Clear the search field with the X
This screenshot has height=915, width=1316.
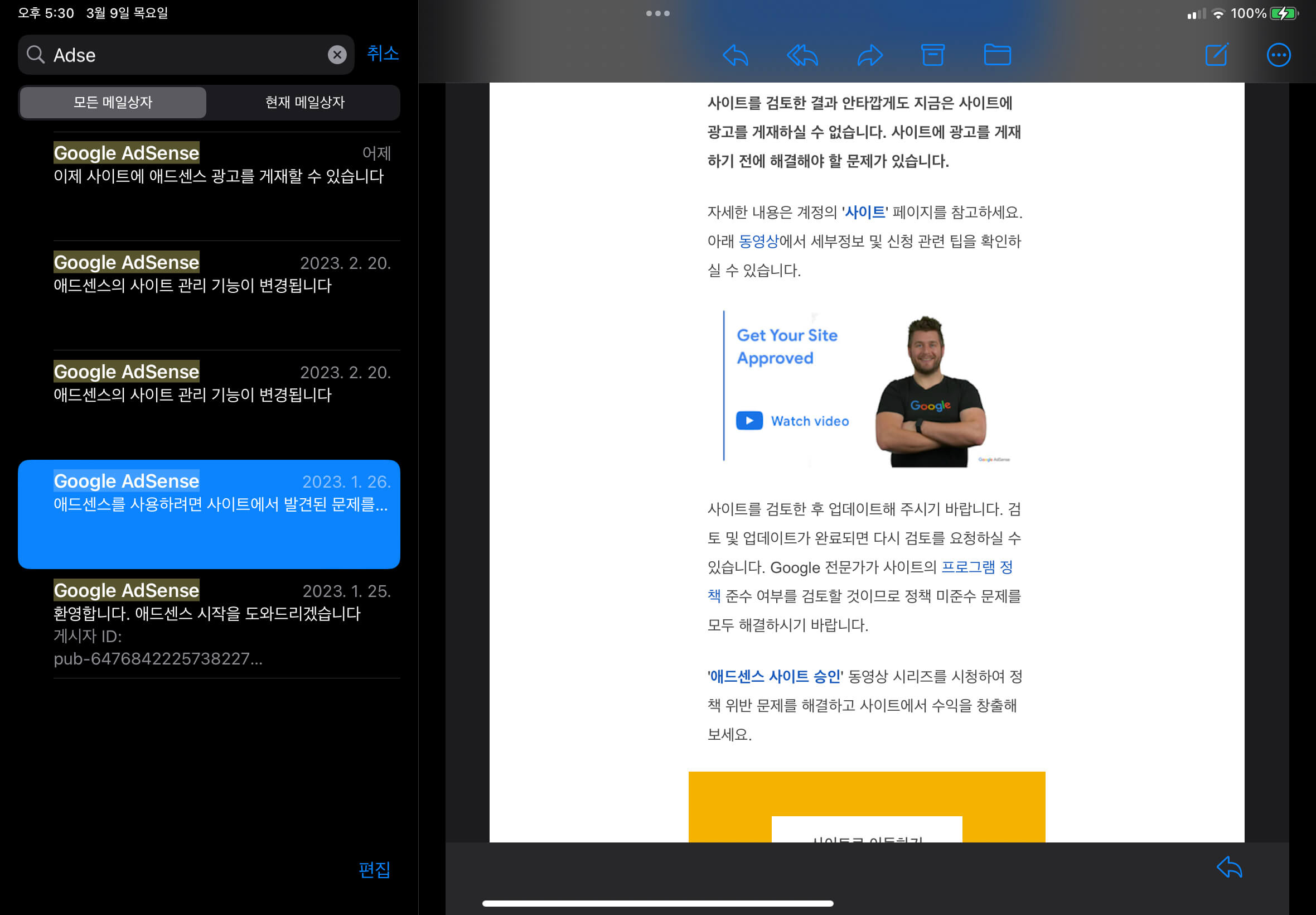tap(337, 55)
